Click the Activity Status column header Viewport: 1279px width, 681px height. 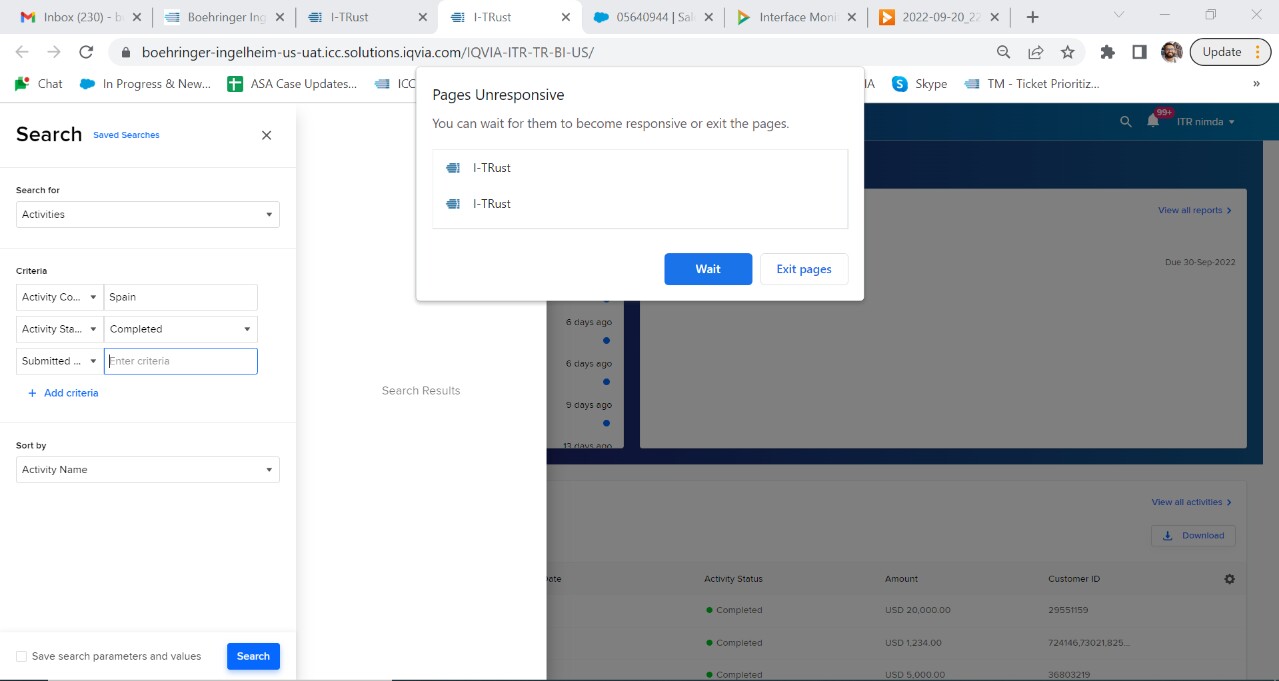tap(733, 579)
